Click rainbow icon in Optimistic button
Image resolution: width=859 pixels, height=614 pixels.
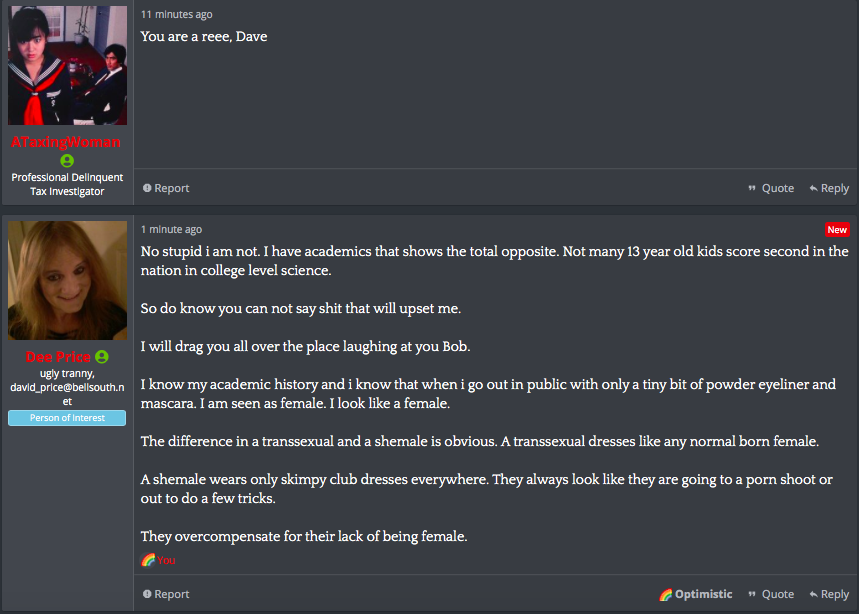pyautogui.click(x=666, y=594)
